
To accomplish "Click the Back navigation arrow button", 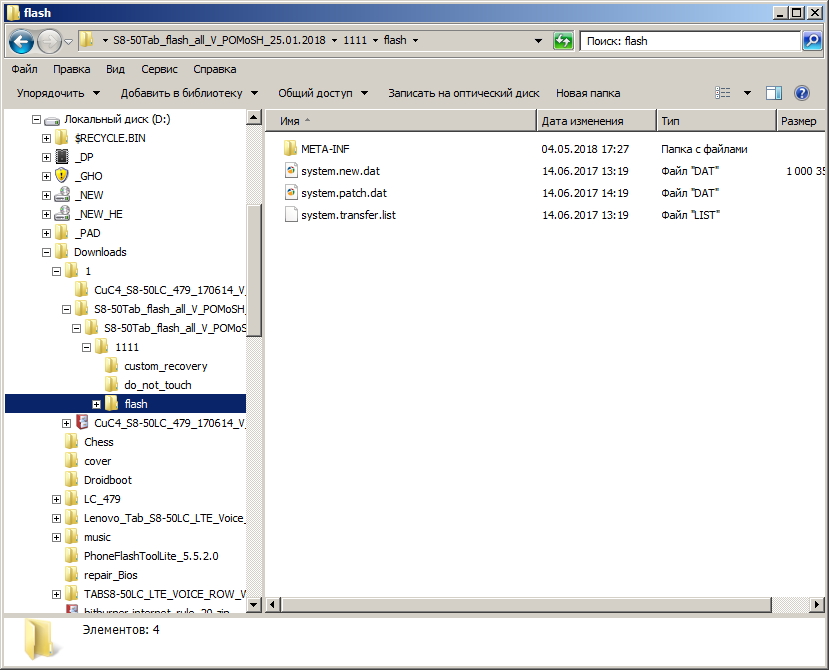I will [x=22, y=41].
